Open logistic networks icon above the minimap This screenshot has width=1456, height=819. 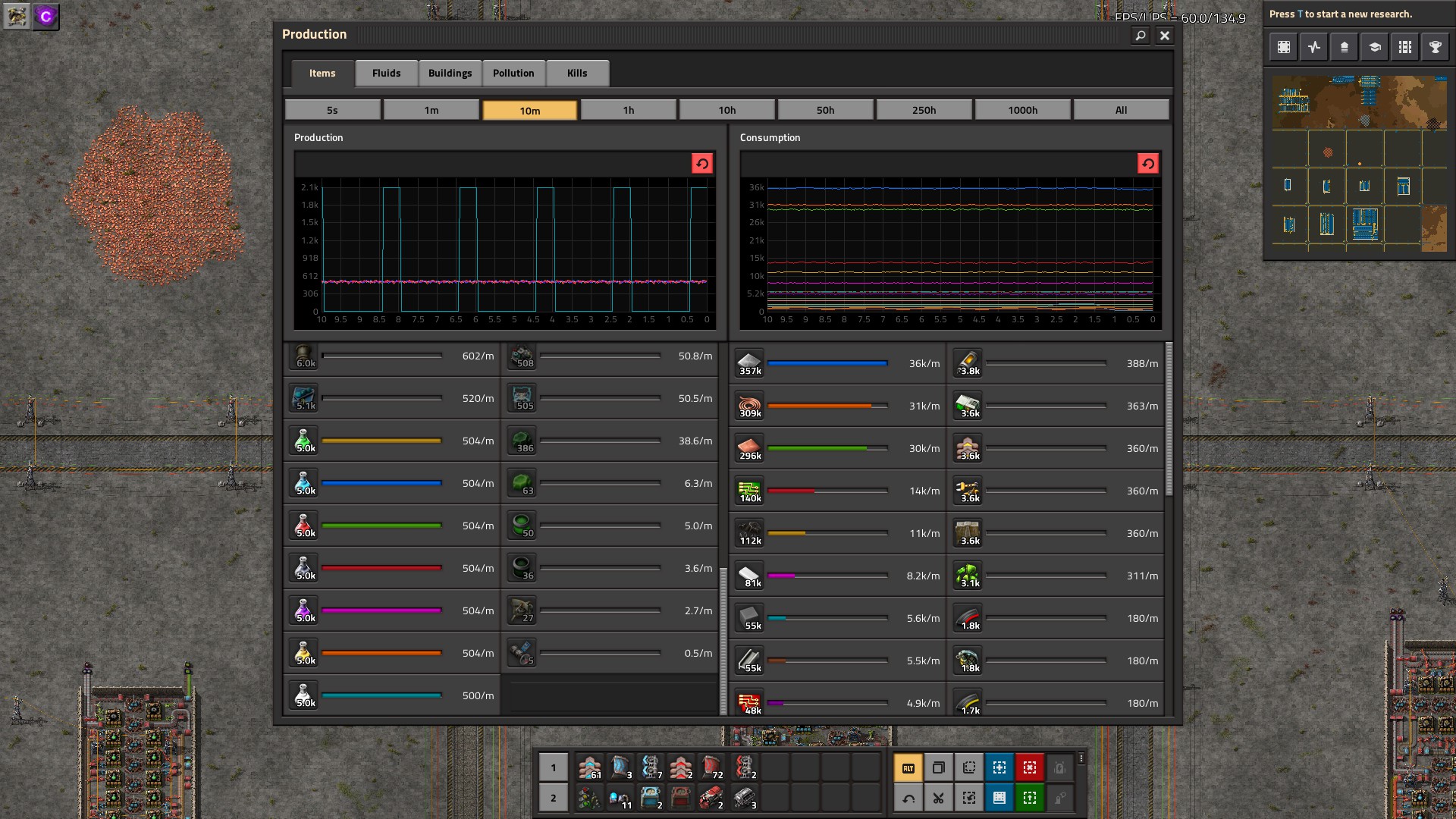1345,47
